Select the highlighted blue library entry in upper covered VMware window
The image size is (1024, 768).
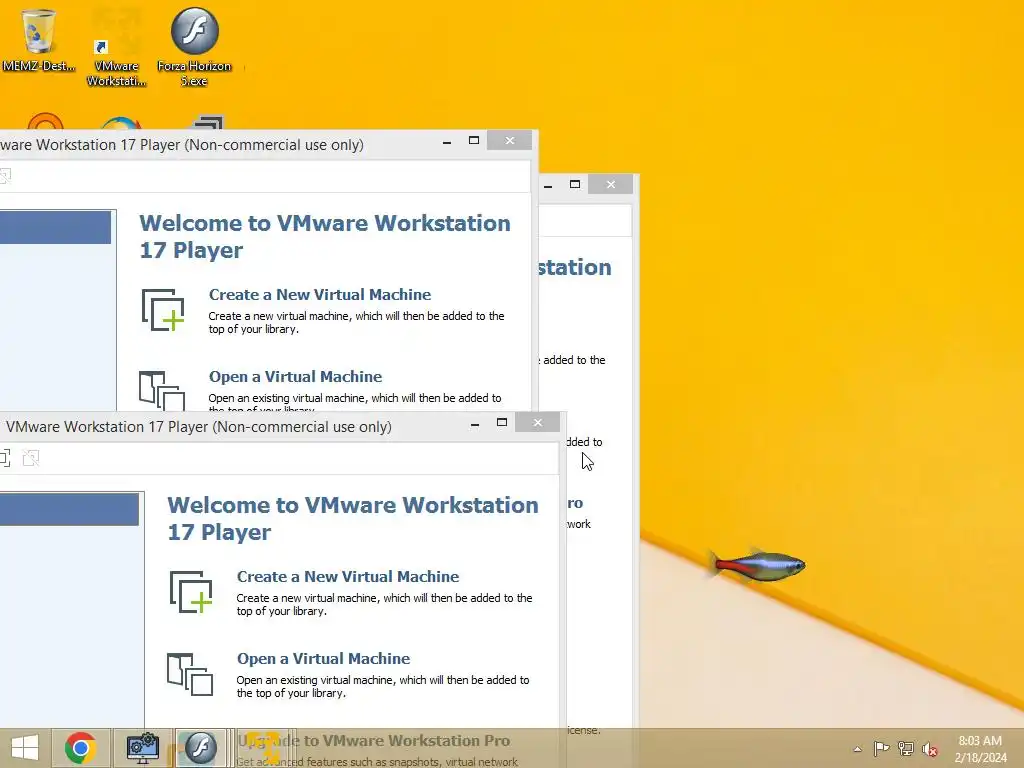click(56, 227)
